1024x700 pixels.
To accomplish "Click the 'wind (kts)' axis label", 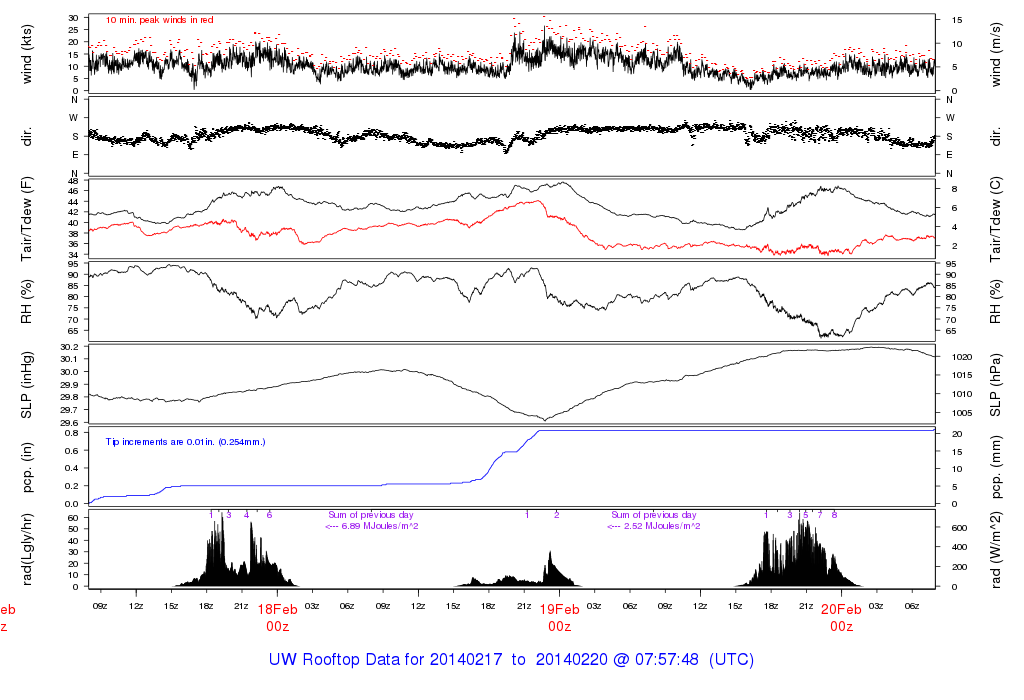I will [27, 54].
